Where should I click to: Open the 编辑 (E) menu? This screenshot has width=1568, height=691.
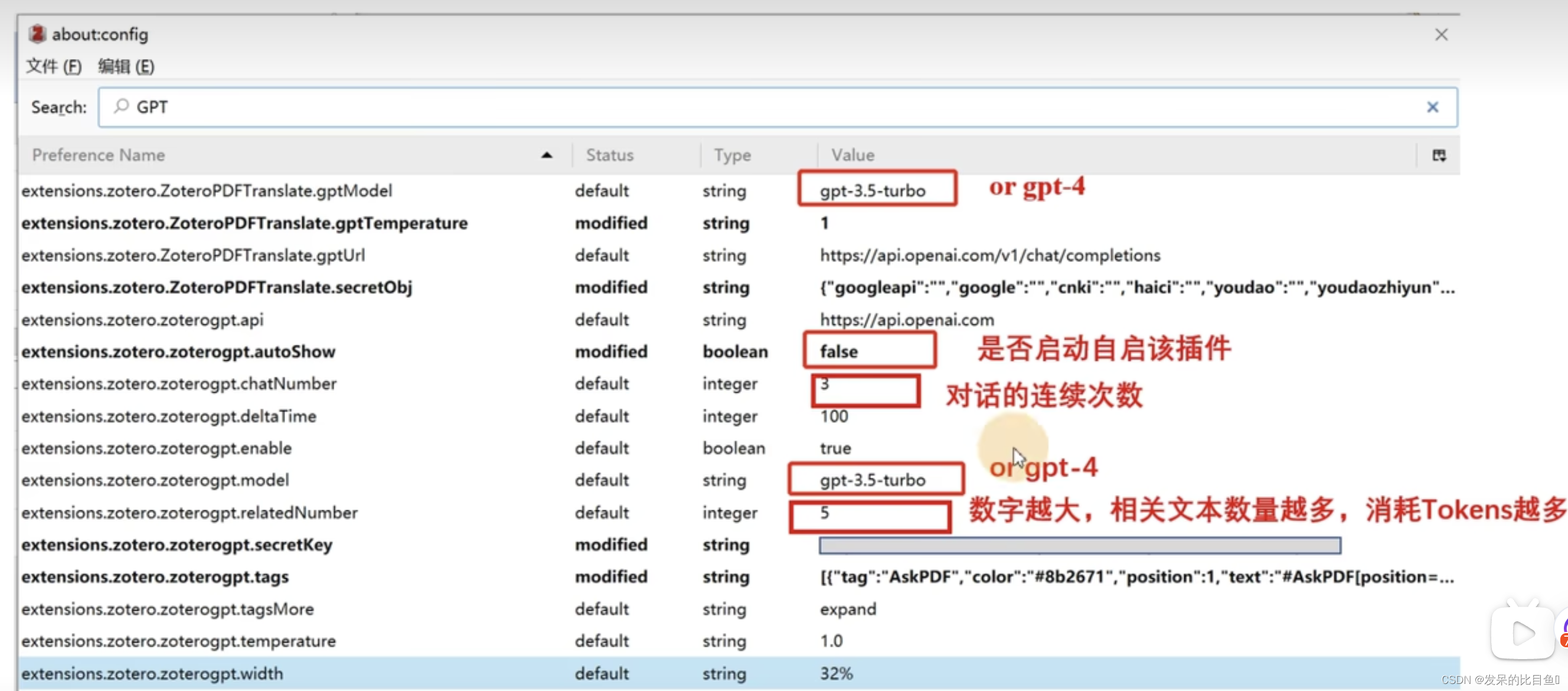pyautogui.click(x=126, y=66)
